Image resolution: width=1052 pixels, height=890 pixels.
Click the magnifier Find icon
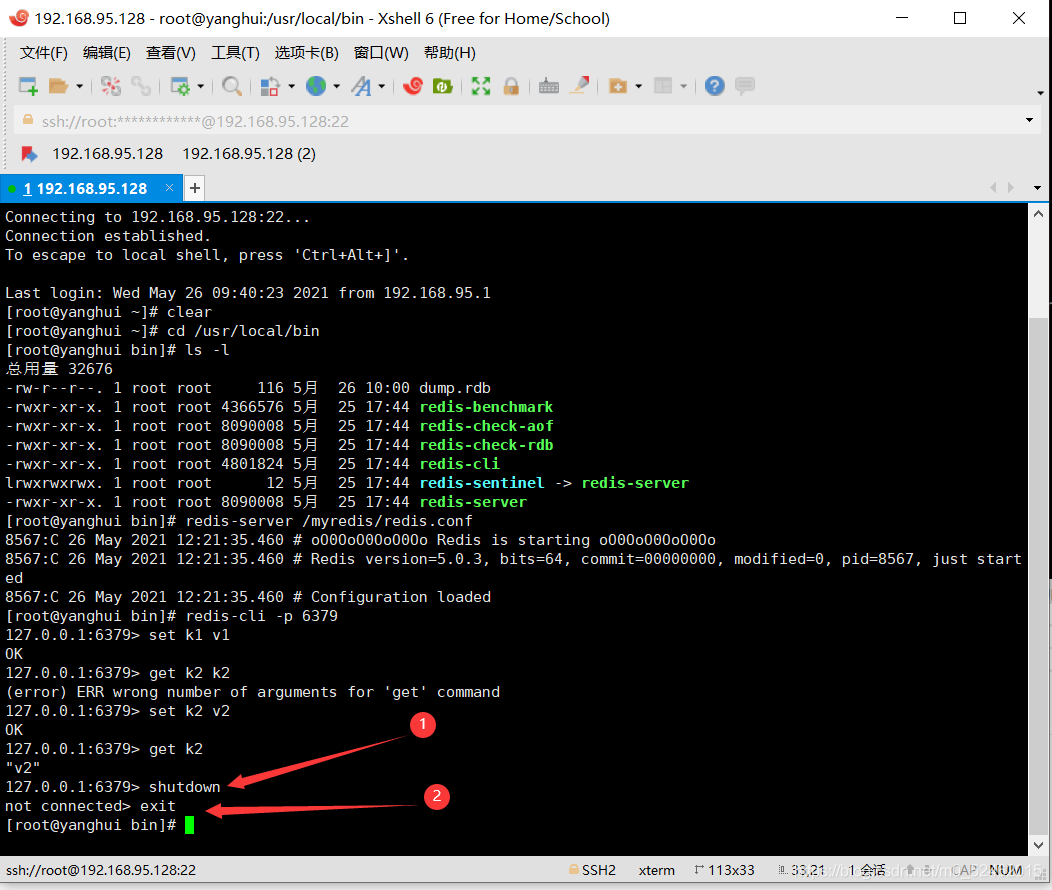coord(231,86)
